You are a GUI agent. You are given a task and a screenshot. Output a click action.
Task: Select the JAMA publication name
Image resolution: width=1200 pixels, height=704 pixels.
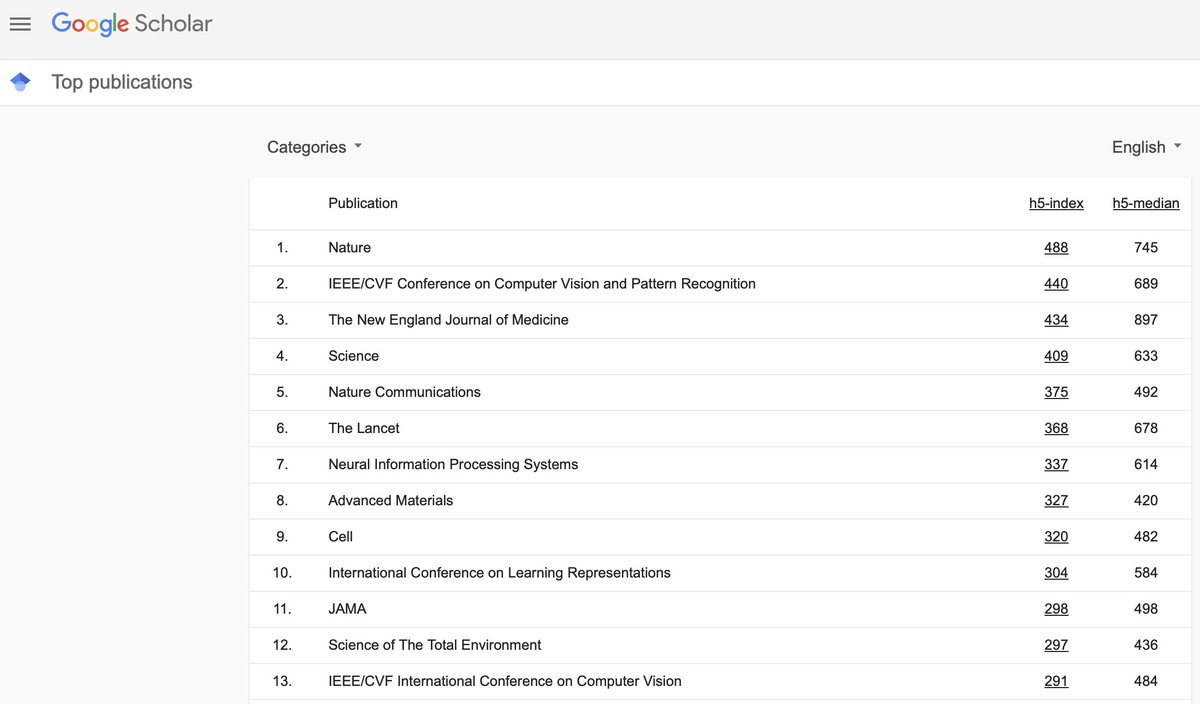(x=348, y=609)
